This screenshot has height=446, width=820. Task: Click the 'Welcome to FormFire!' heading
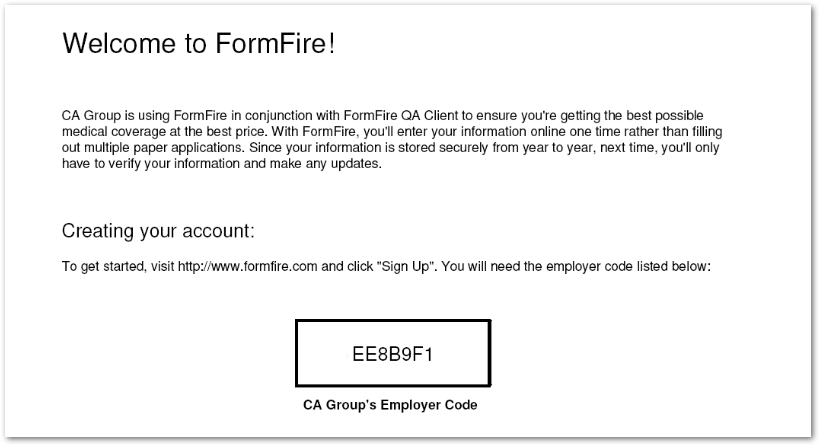coord(199,43)
